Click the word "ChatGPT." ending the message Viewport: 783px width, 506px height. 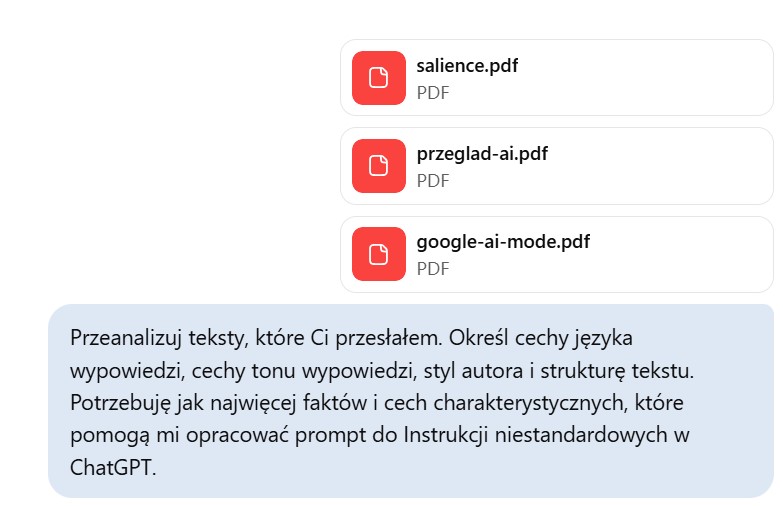(x=113, y=469)
